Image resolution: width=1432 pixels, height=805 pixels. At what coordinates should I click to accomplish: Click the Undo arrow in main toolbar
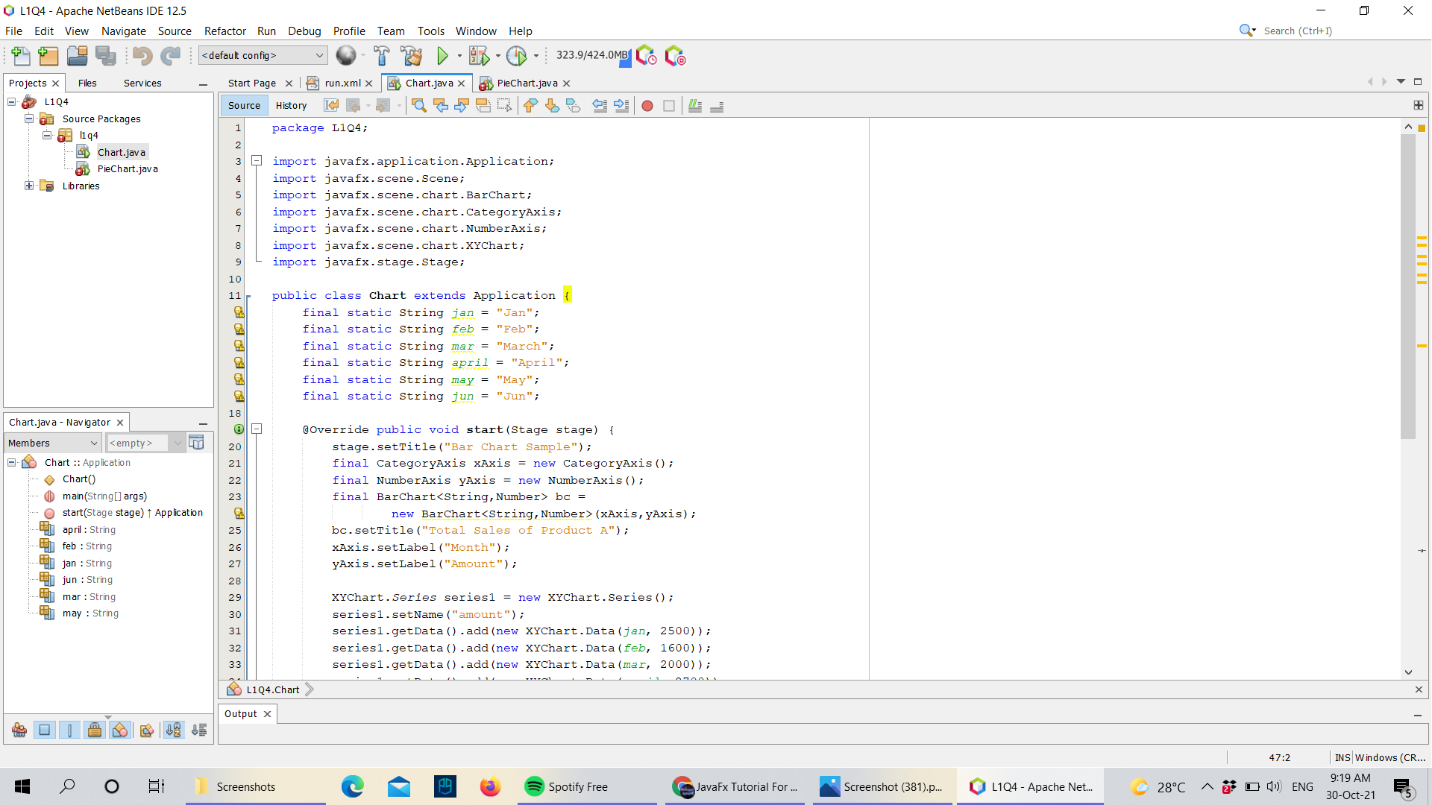pos(142,56)
